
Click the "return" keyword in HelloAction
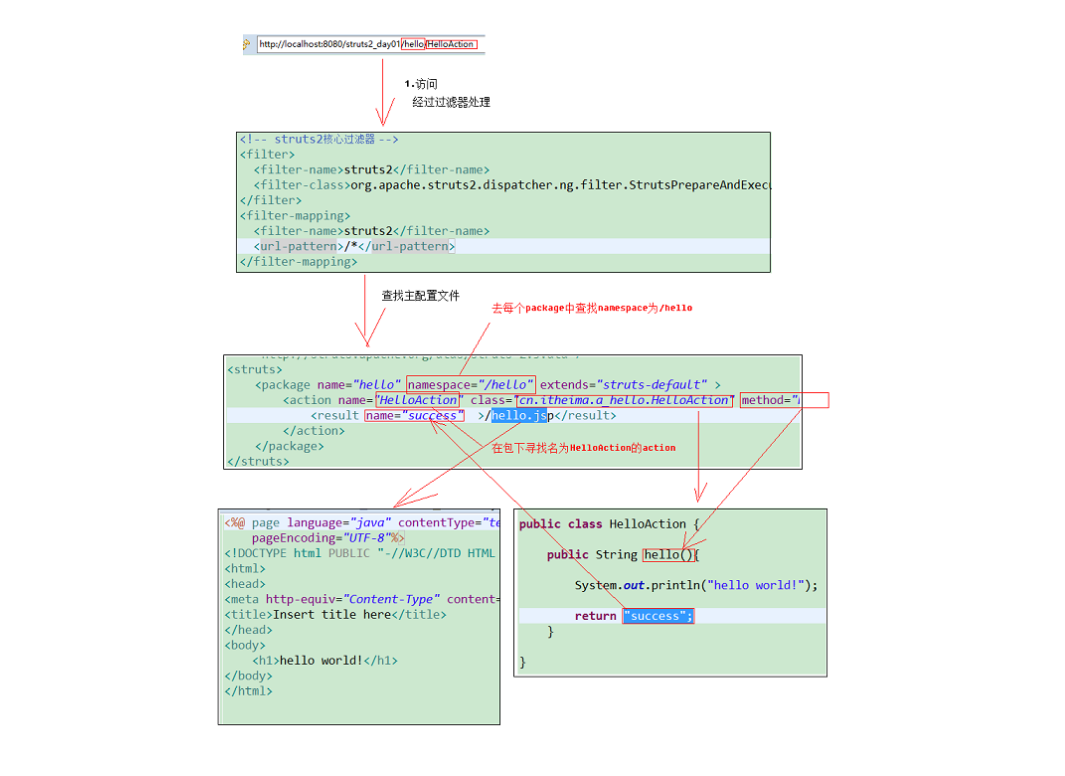(x=595, y=616)
